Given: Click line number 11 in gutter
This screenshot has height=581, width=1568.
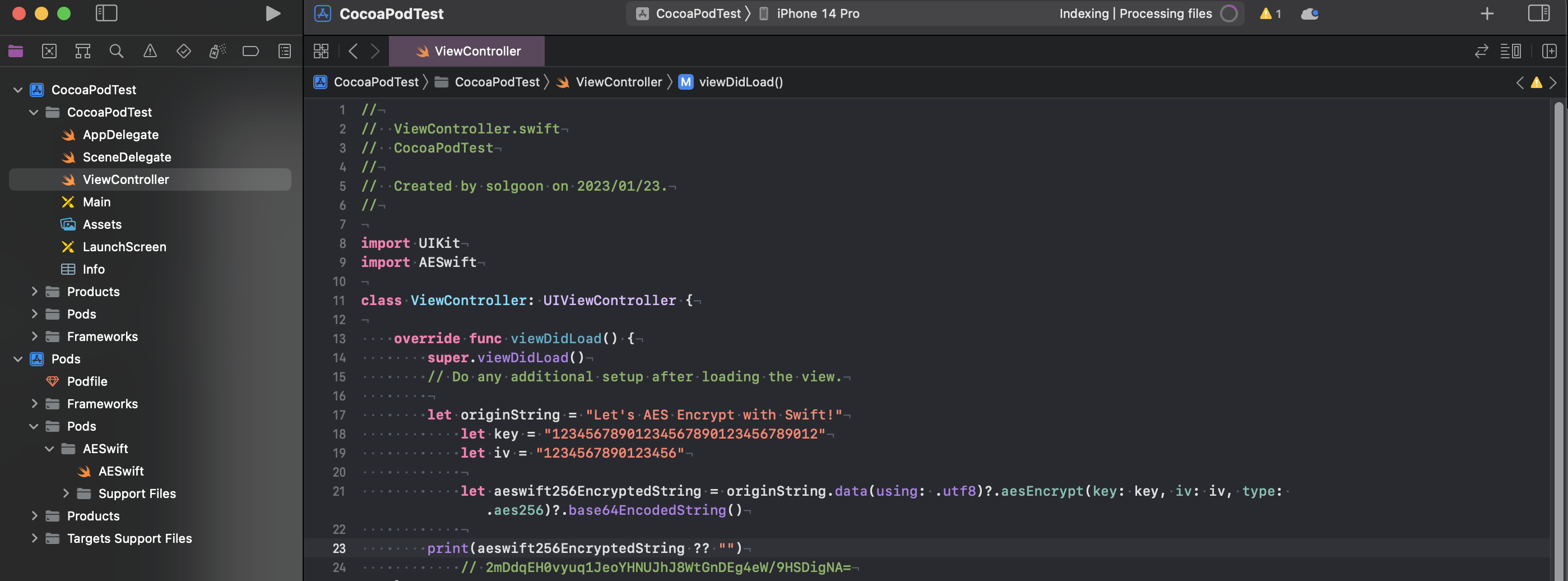Looking at the screenshot, I should click(x=338, y=301).
